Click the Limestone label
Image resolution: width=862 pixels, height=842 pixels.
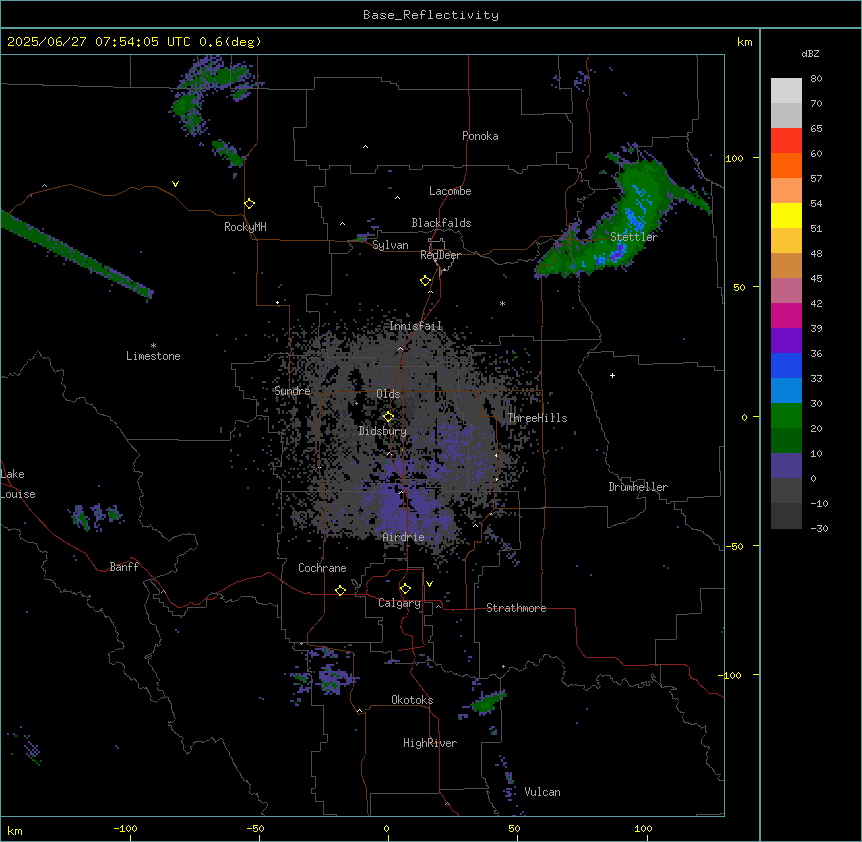[153, 356]
